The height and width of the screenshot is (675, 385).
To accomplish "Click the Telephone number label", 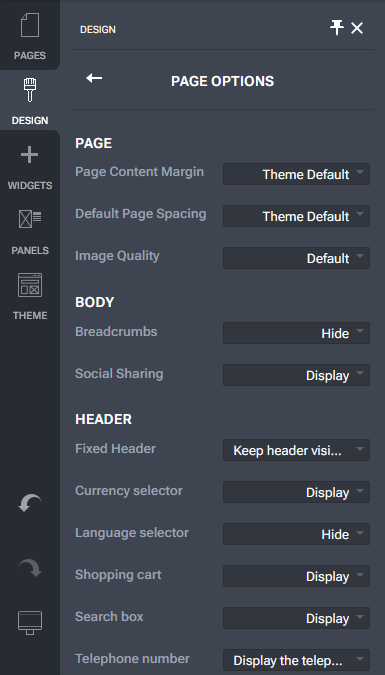I will [132, 659].
